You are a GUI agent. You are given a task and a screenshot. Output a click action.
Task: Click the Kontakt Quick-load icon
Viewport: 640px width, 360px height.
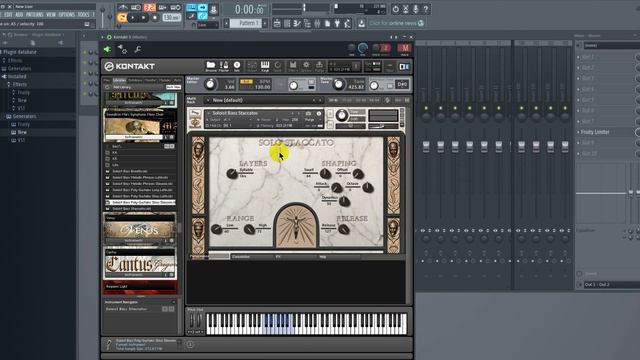(x=278, y=66)
